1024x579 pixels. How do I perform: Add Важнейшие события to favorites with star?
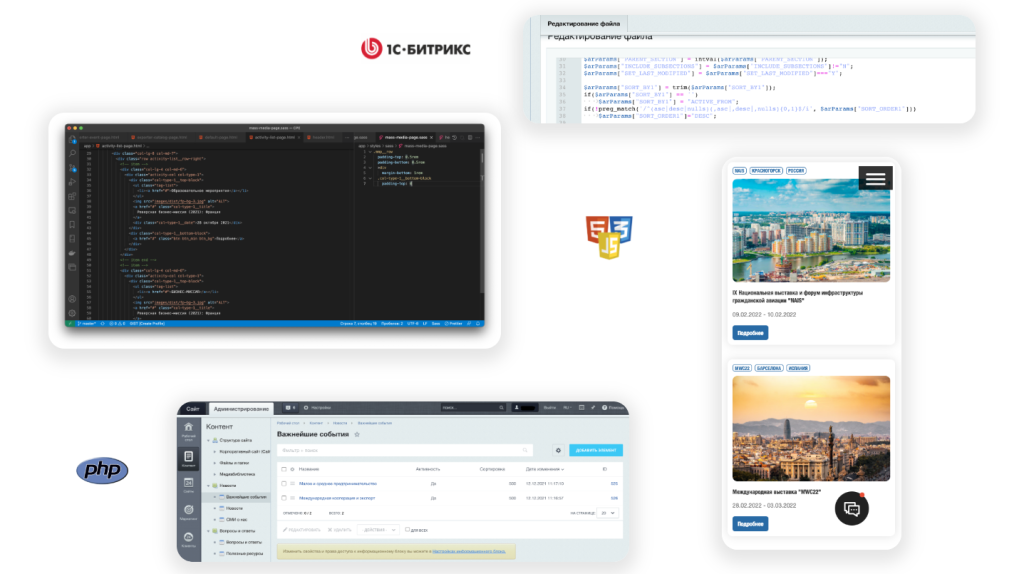357,435
